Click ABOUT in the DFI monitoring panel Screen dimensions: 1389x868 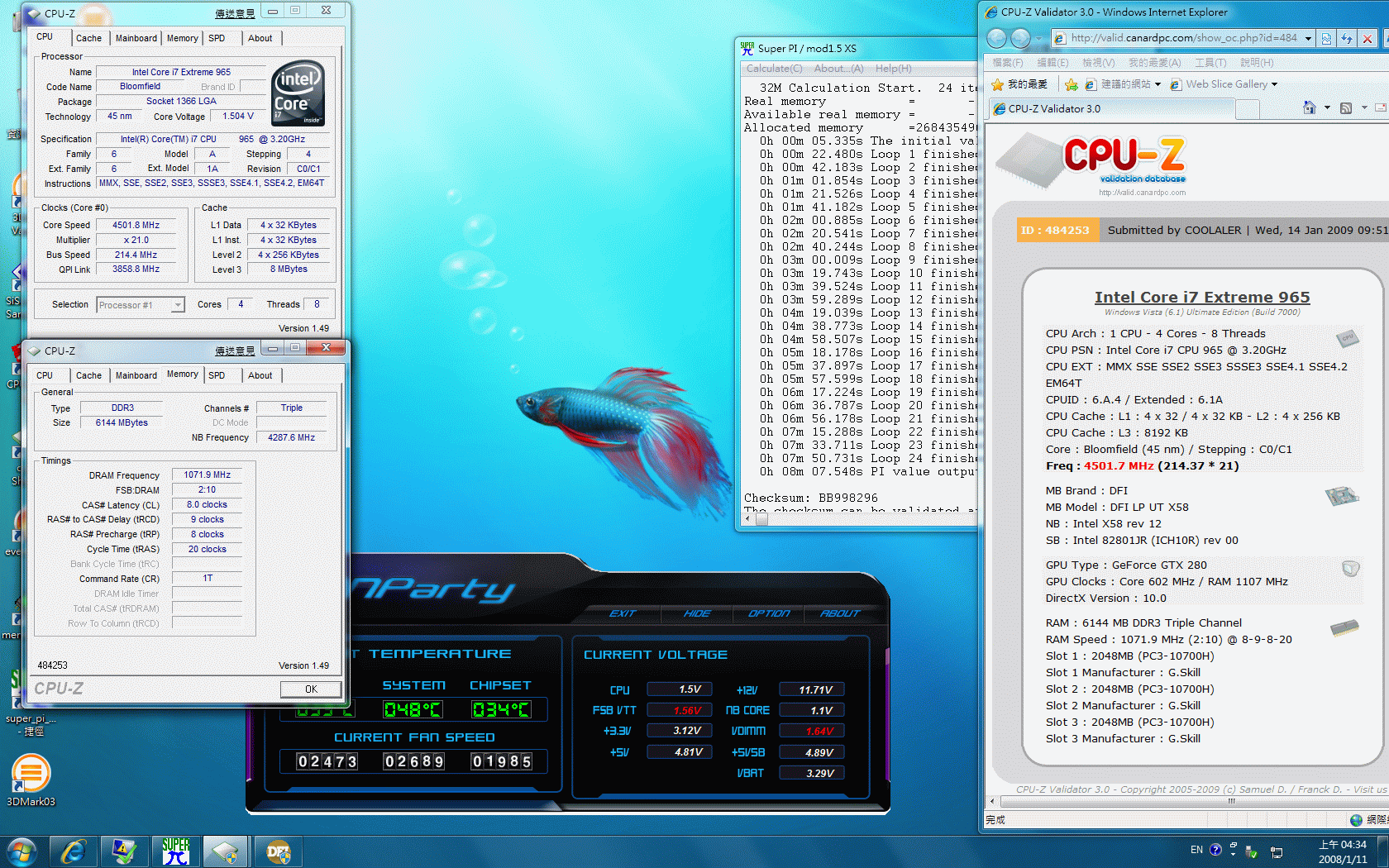840,613
